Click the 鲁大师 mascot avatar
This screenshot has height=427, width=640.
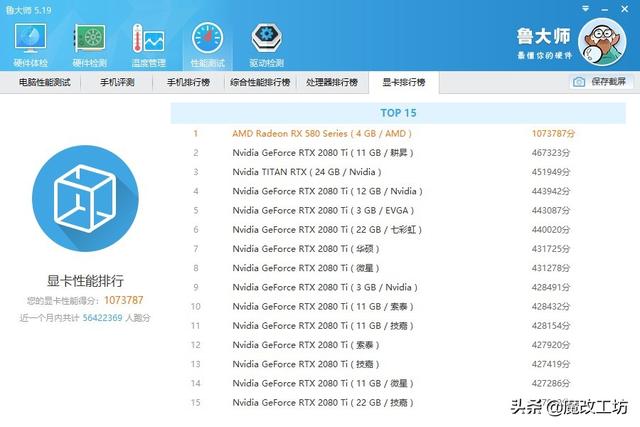click(602, 42)
